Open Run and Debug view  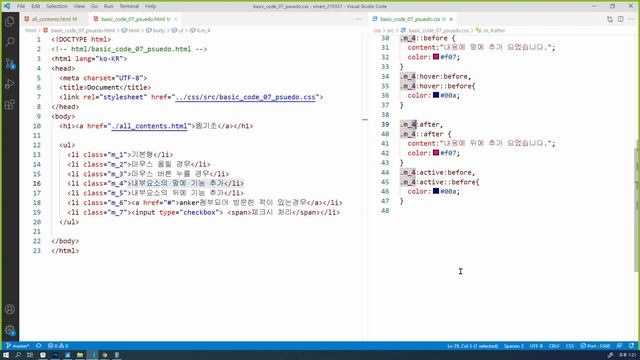tap(10, 84)
